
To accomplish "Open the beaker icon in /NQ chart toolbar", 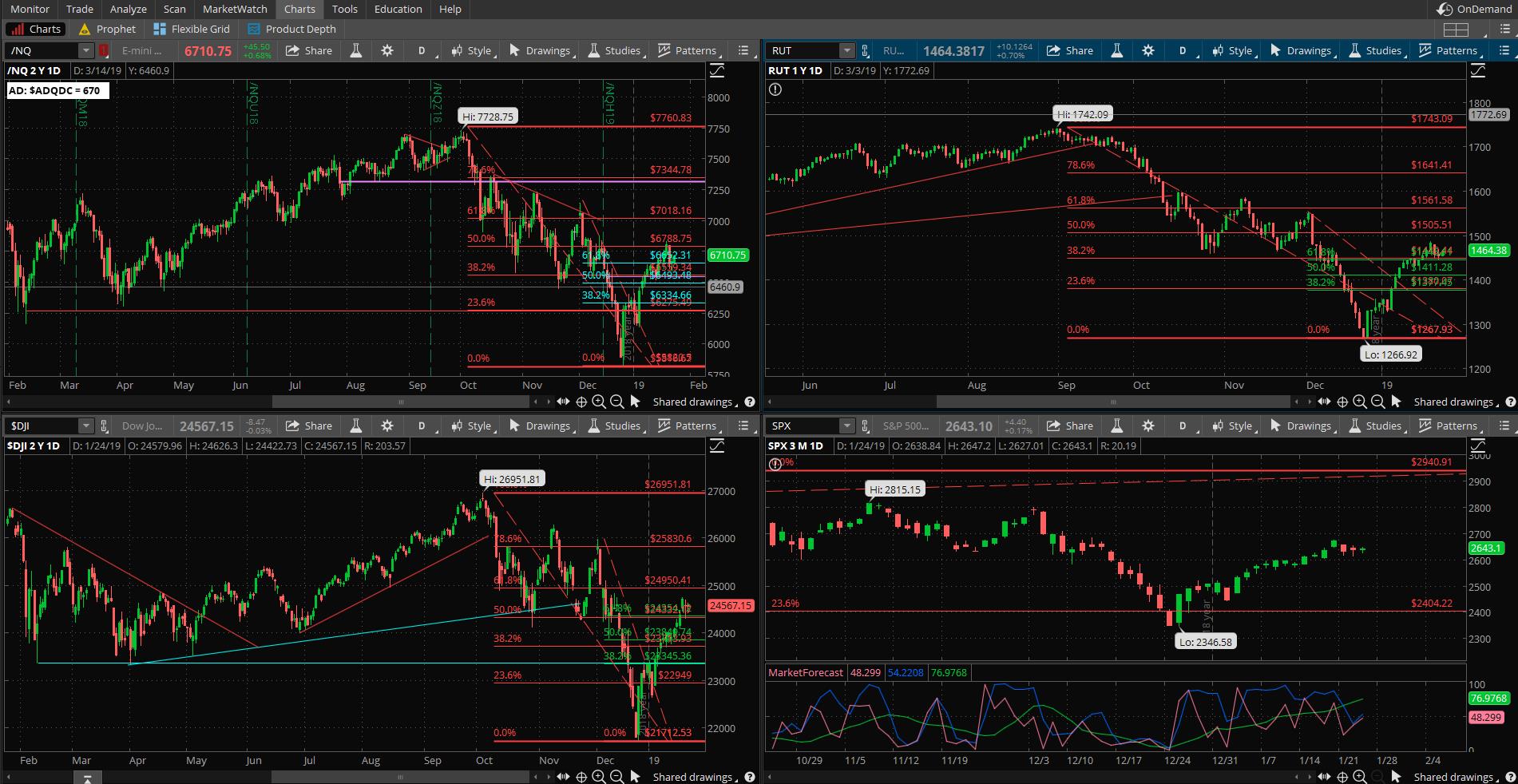I will click(356, 50).
